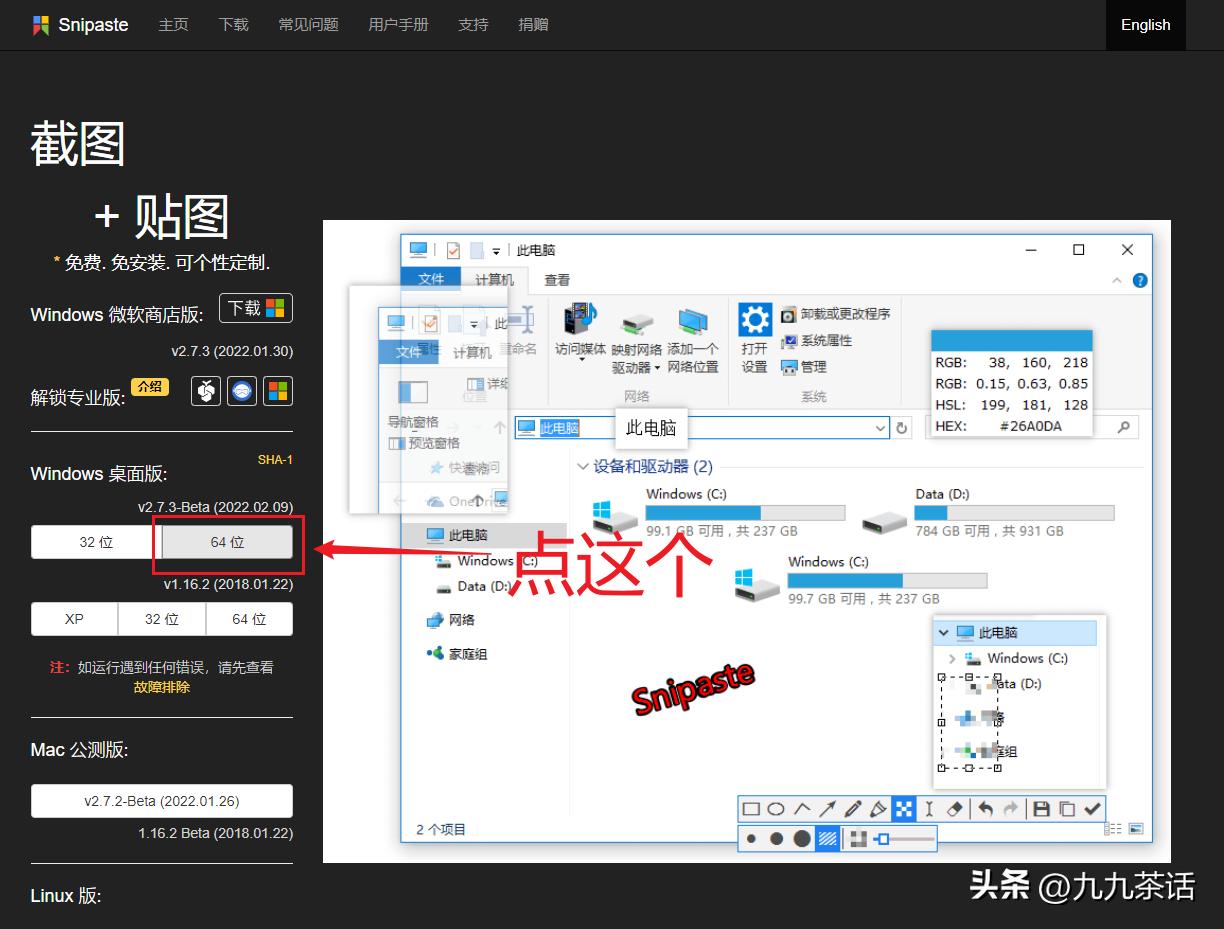The height and width of the screenshot is (929, 1224).
Task: Select the largest brush size dot
Action: 802,838
